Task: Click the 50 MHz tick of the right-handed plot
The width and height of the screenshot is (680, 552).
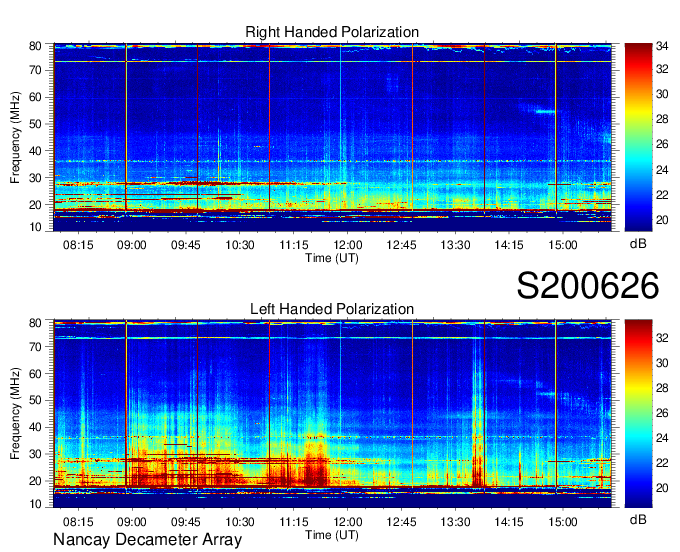Action: tap(36, 124)
